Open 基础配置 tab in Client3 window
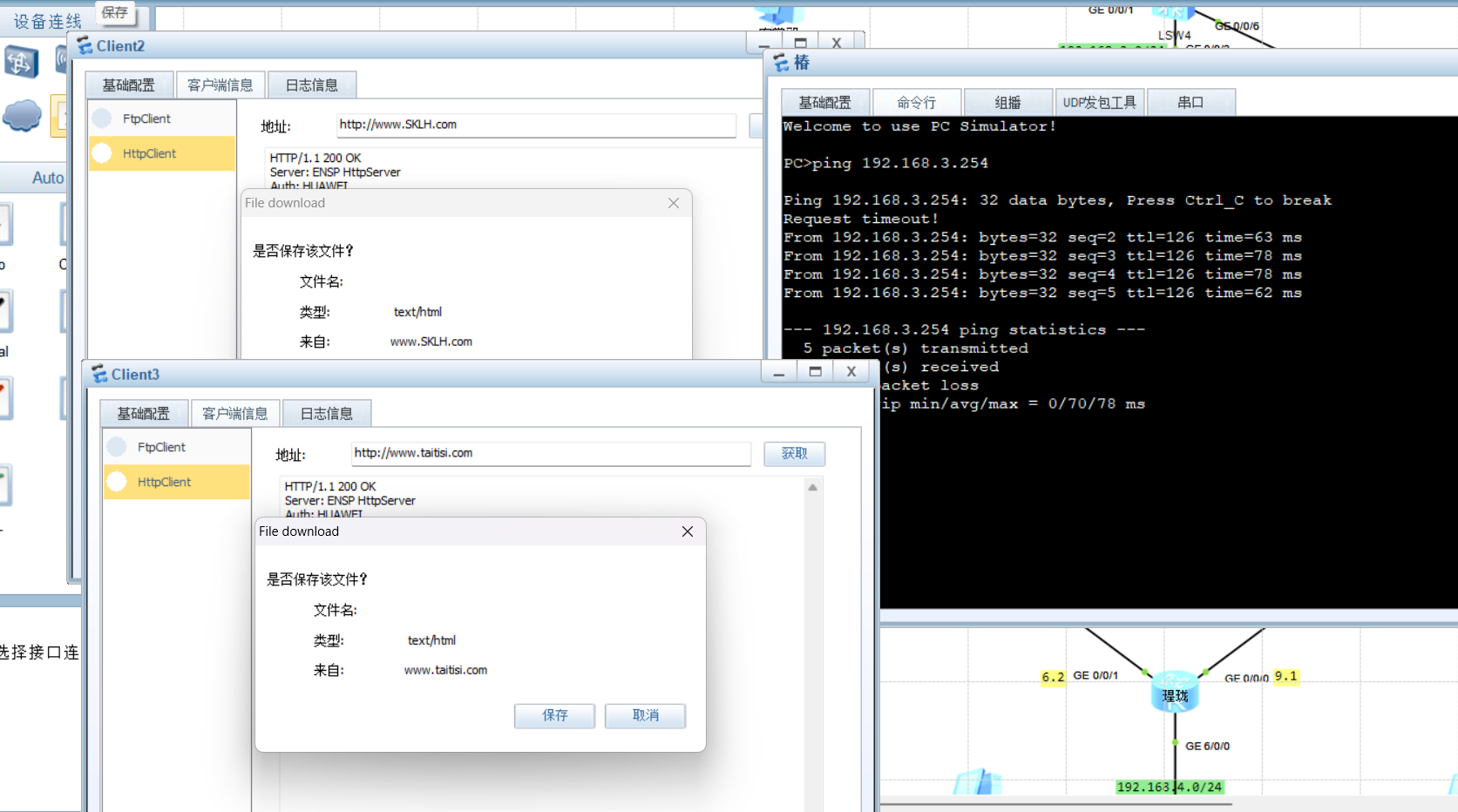The image size is (1458, 812). click(x=144, y=413)
